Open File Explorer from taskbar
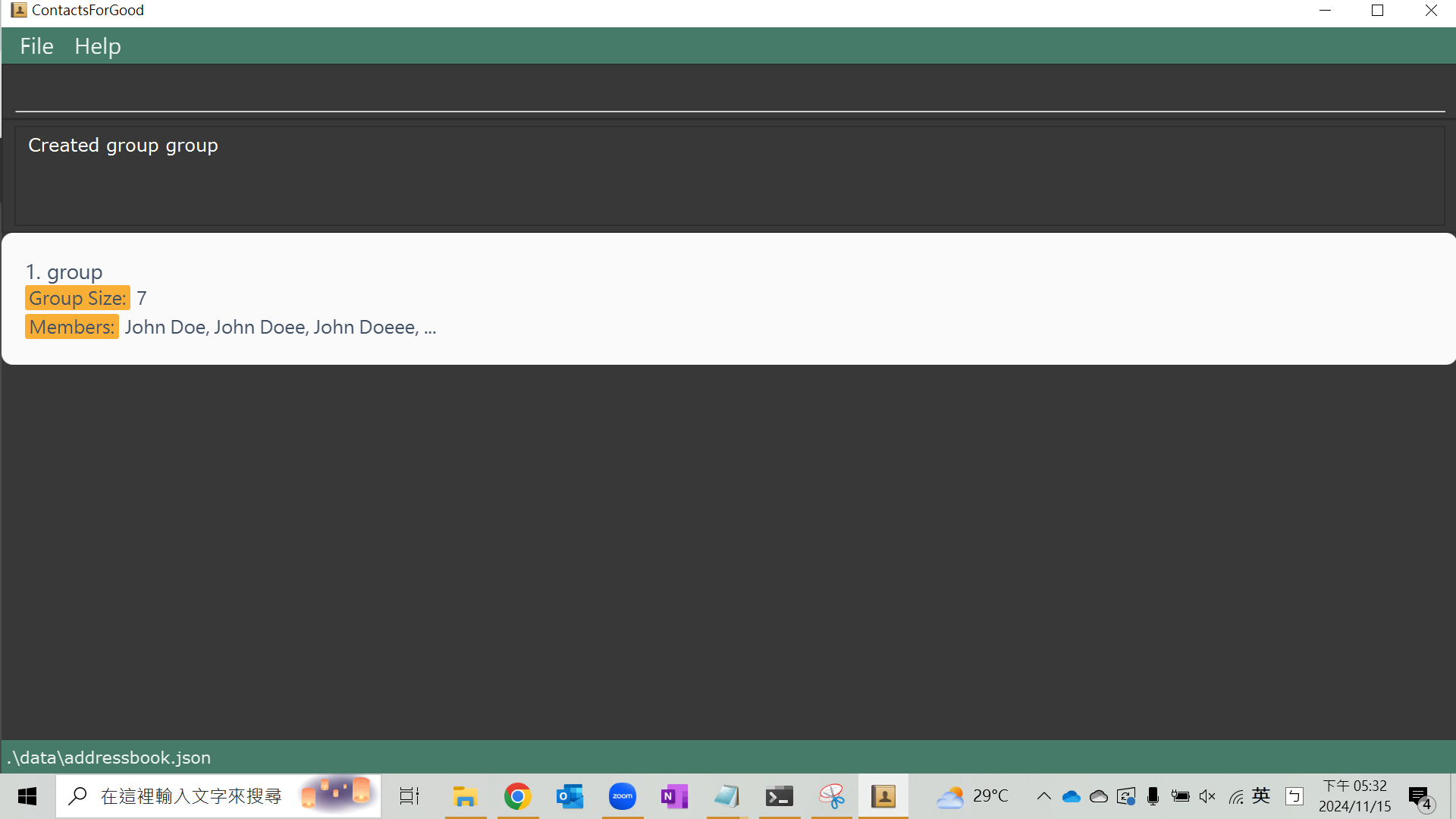 [x=464, y=796]
